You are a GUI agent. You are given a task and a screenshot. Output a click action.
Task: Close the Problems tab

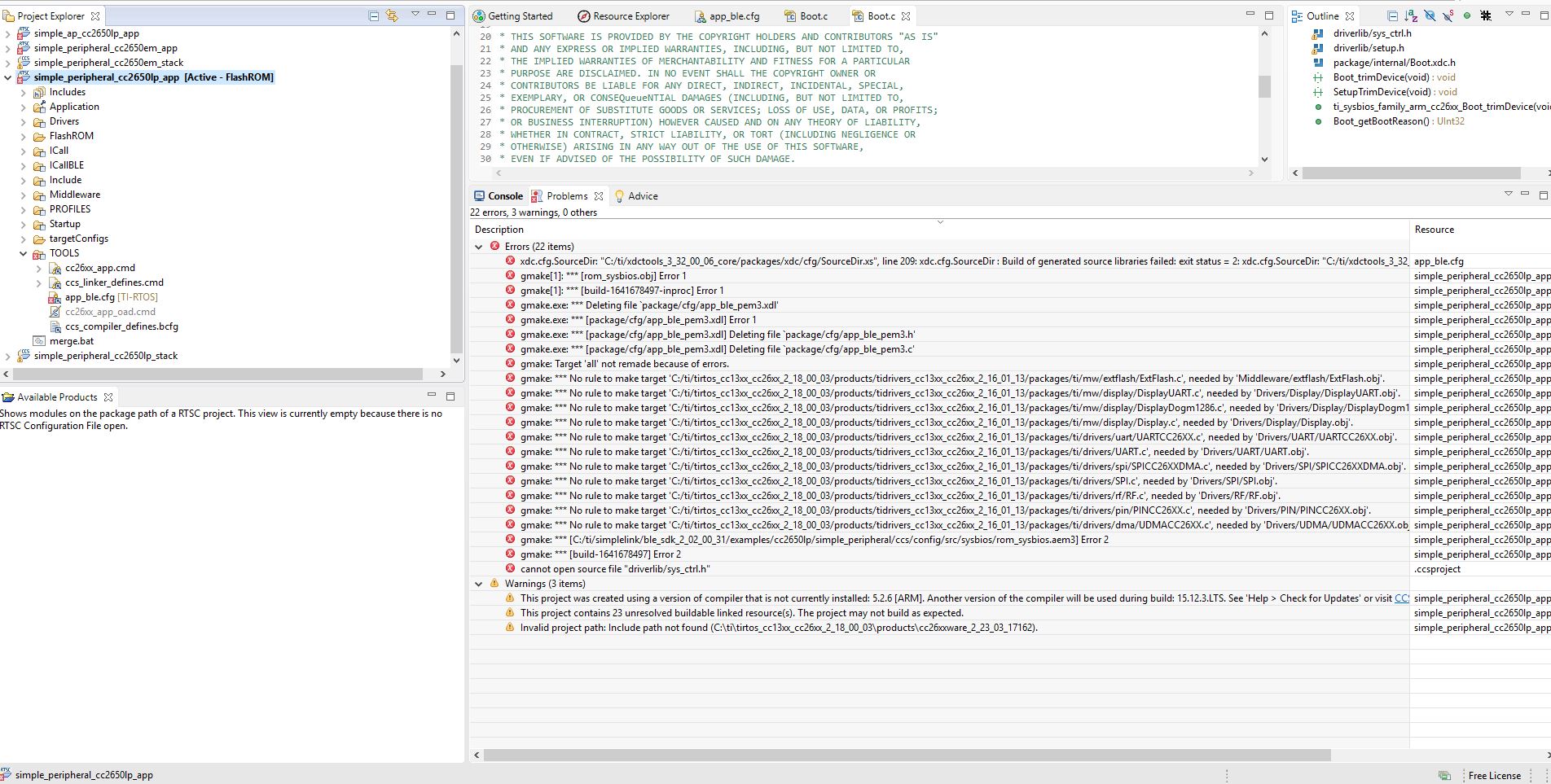pos(599,196)
